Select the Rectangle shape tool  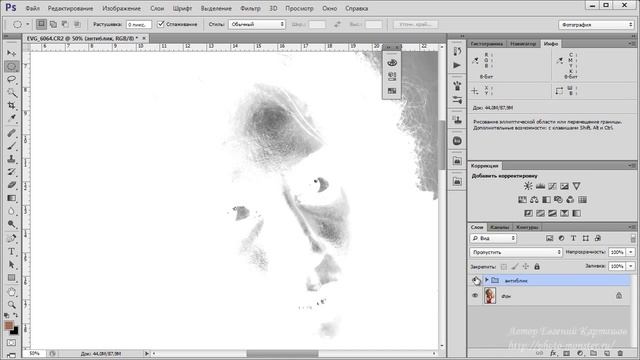pyautogui.click(x=11, y=278)
